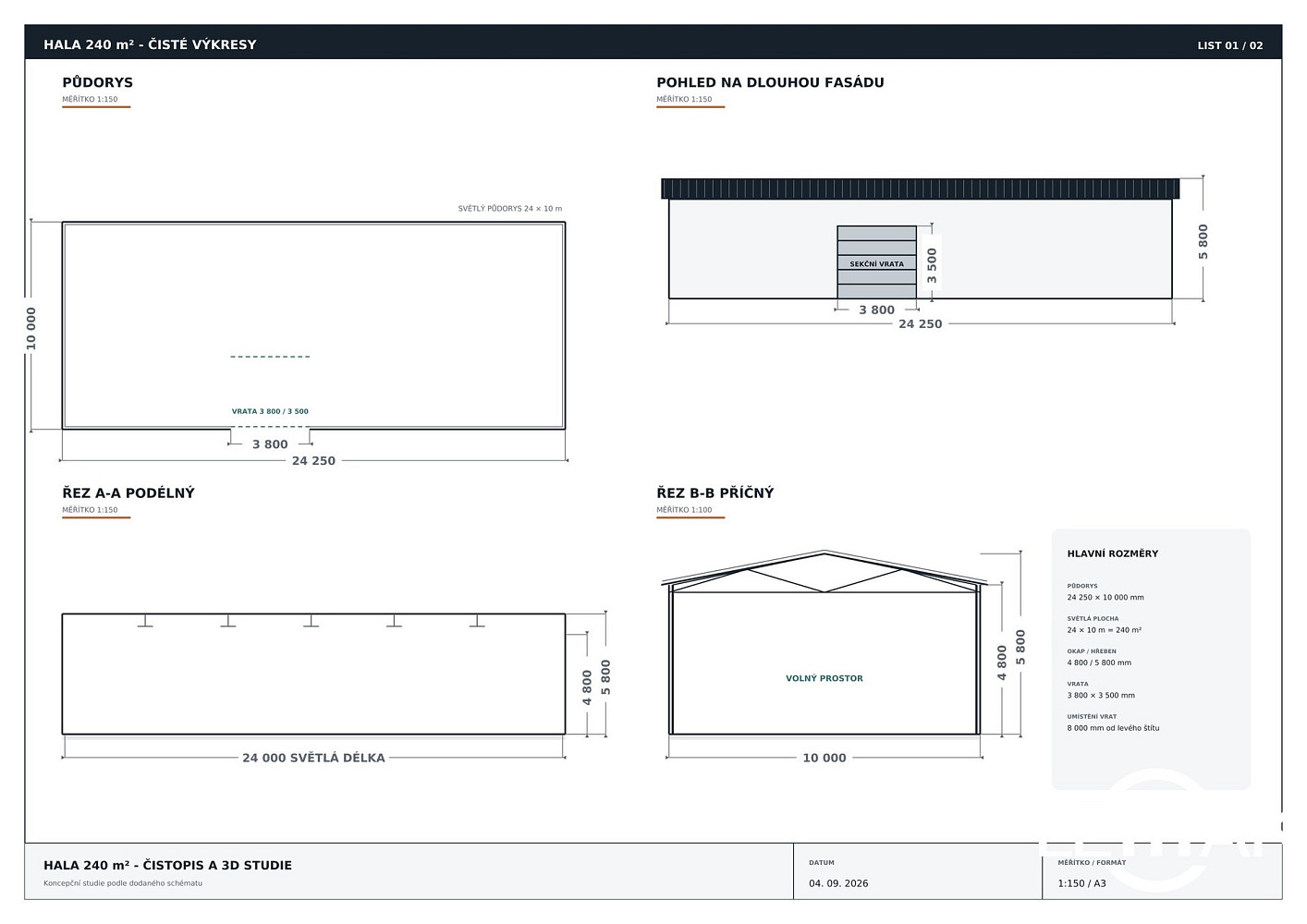Select the 10 000 dimension under section B-B

(824, 758)
